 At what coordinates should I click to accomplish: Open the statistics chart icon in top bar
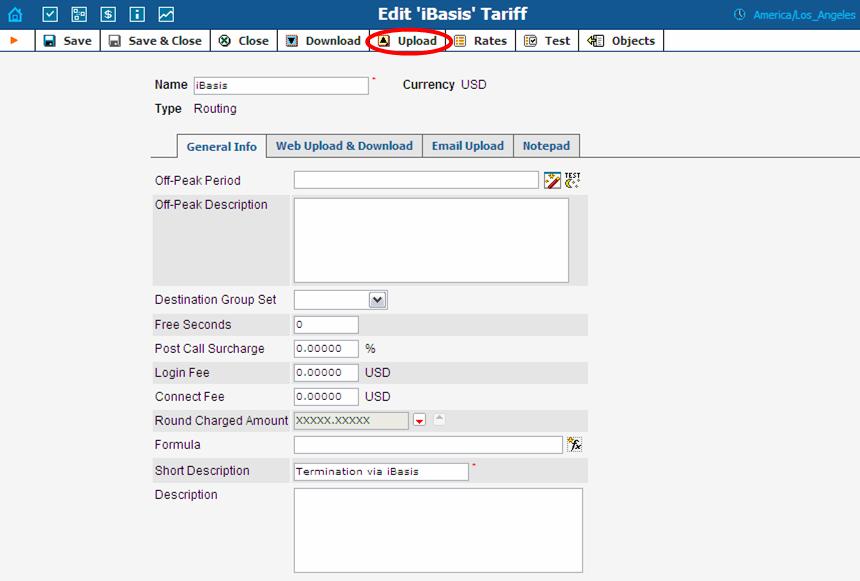coord(166,14)
